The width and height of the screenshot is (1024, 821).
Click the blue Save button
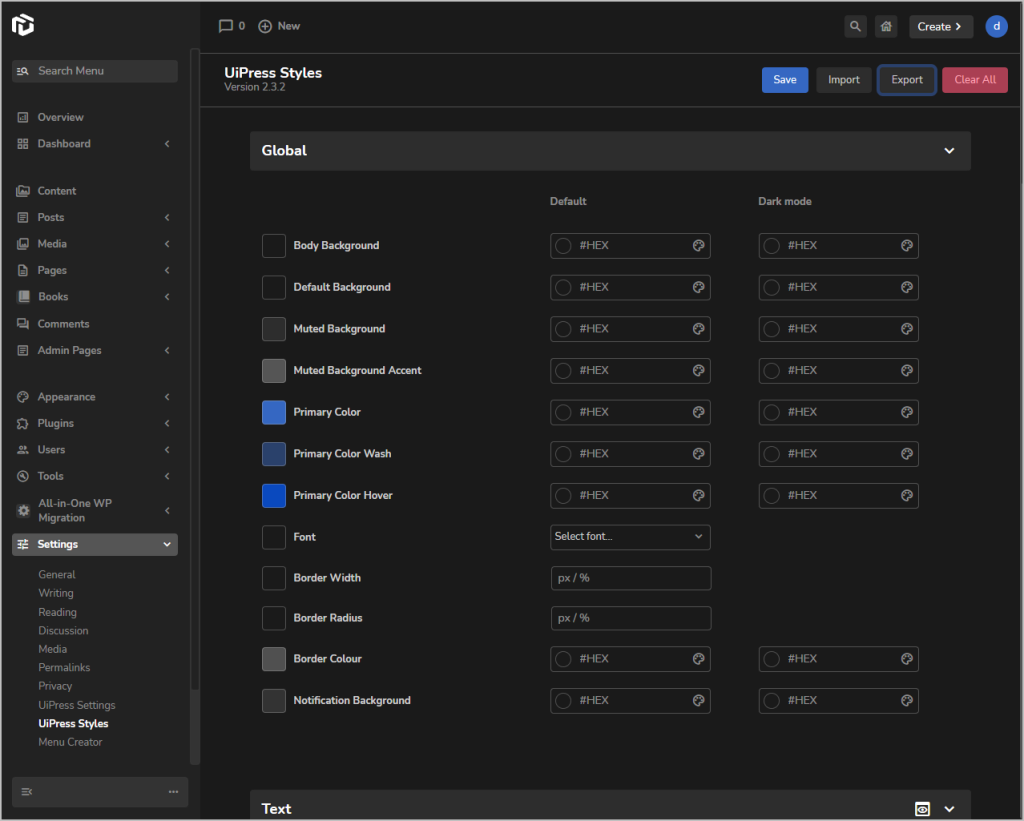[x=785, y=80]
